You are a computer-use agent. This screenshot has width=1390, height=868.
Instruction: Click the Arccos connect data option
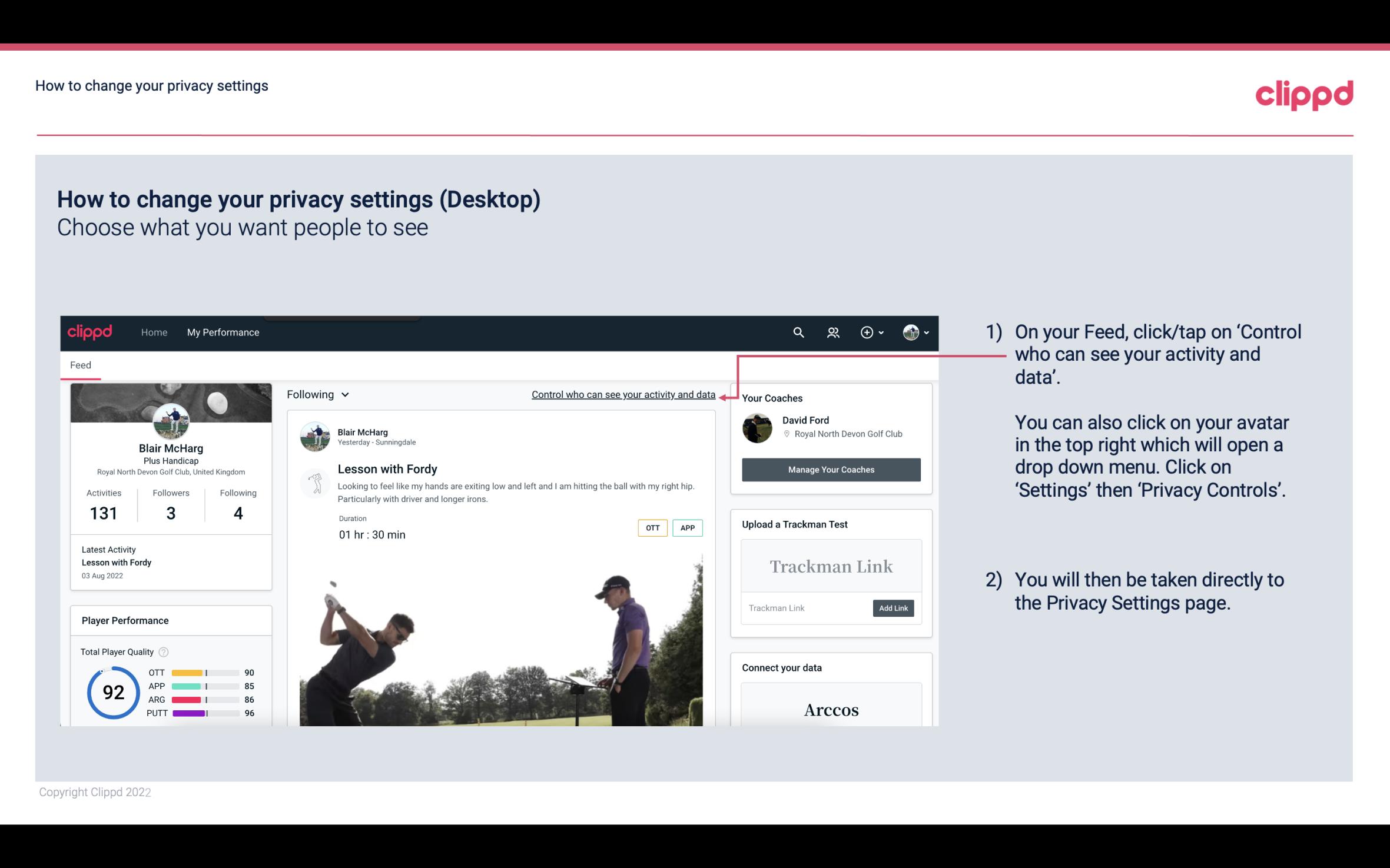click(x=830, y=710)
